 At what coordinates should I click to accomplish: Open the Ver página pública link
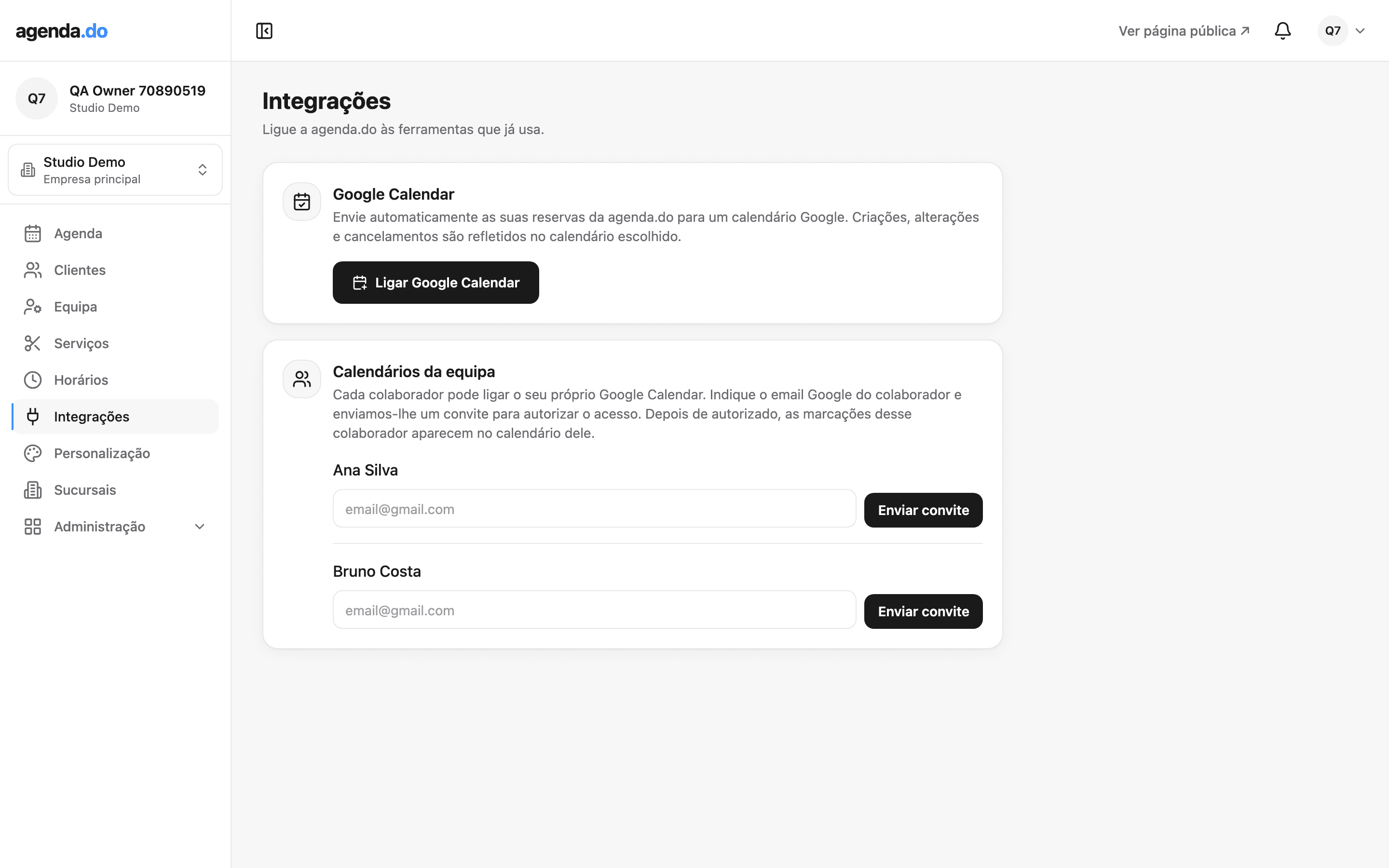(1184, 31)
